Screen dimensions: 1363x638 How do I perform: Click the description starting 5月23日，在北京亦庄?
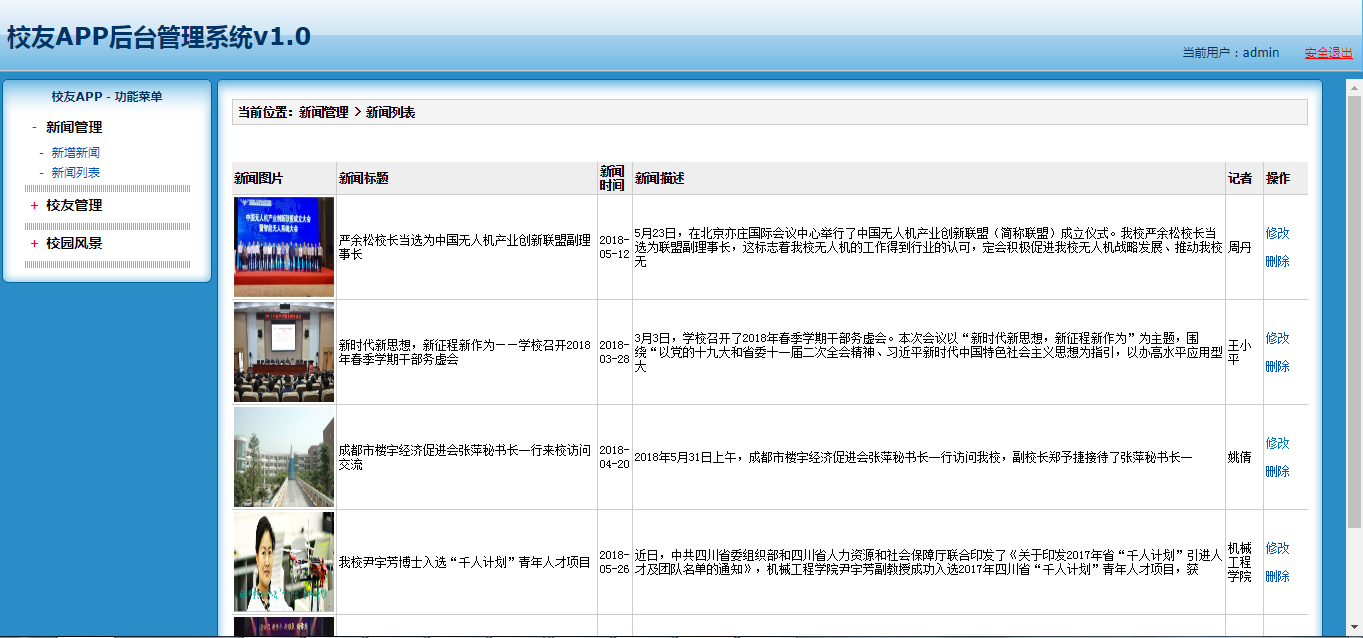point(928,247)
